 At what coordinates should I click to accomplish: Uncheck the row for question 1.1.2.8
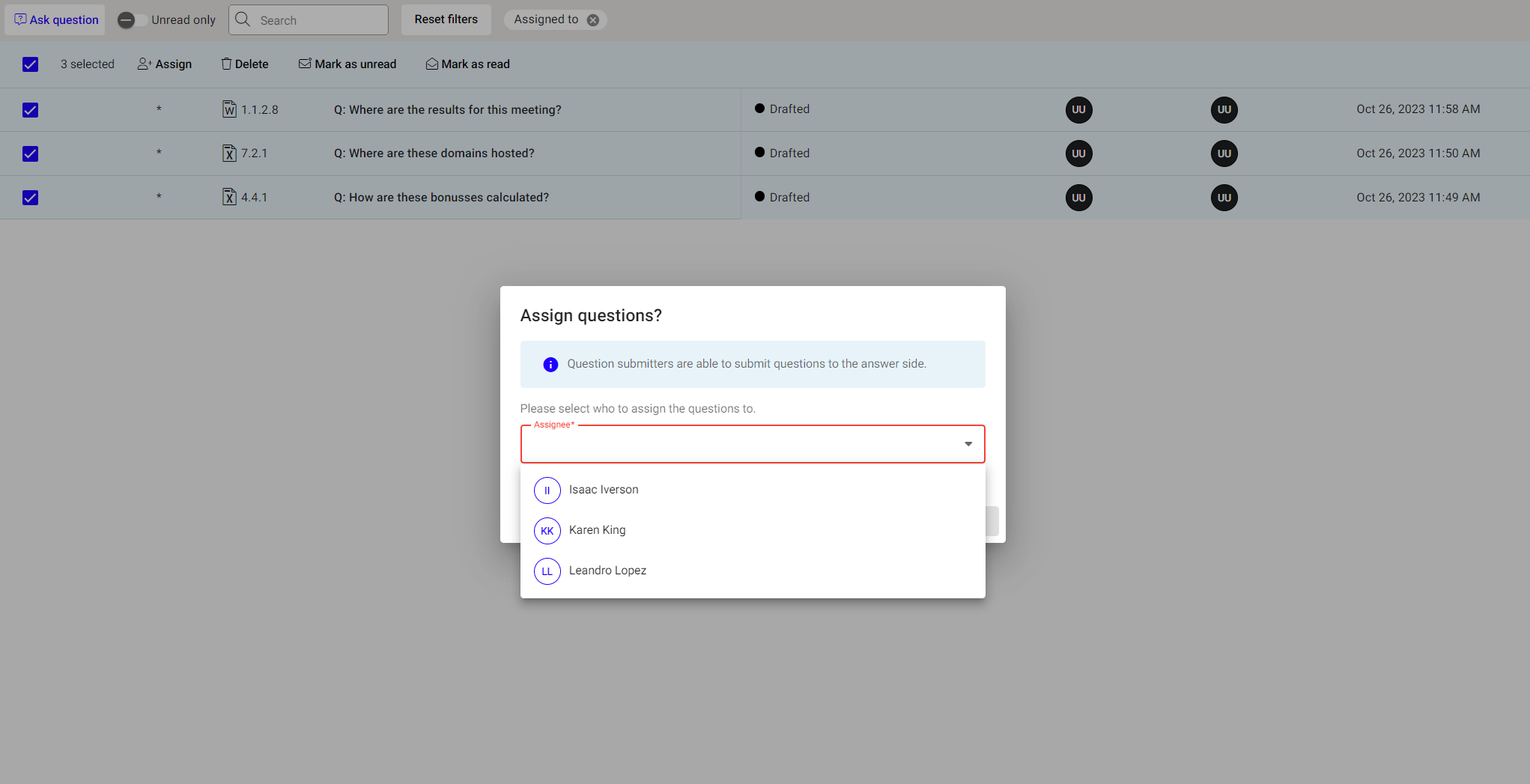click(30, 110)
